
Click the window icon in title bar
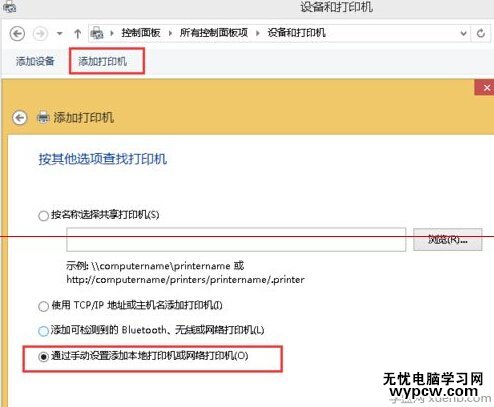tap(9, 6)
